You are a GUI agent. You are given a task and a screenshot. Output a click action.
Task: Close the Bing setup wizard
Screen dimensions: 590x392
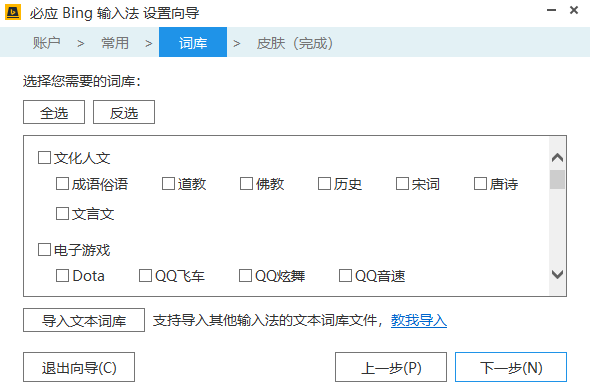tap(574, 10)
